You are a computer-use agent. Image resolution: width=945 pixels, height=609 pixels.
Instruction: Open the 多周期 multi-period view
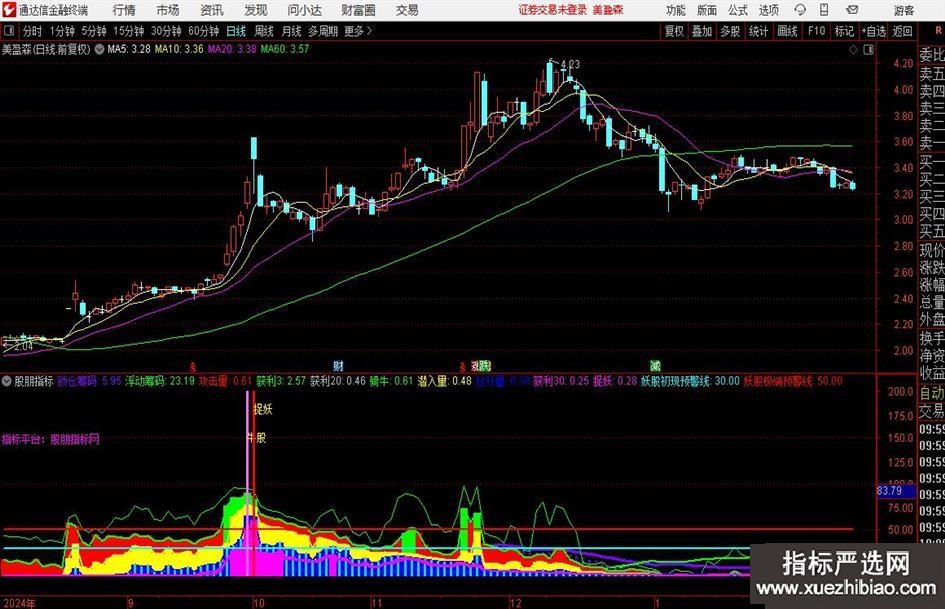[x=323, y=31]
